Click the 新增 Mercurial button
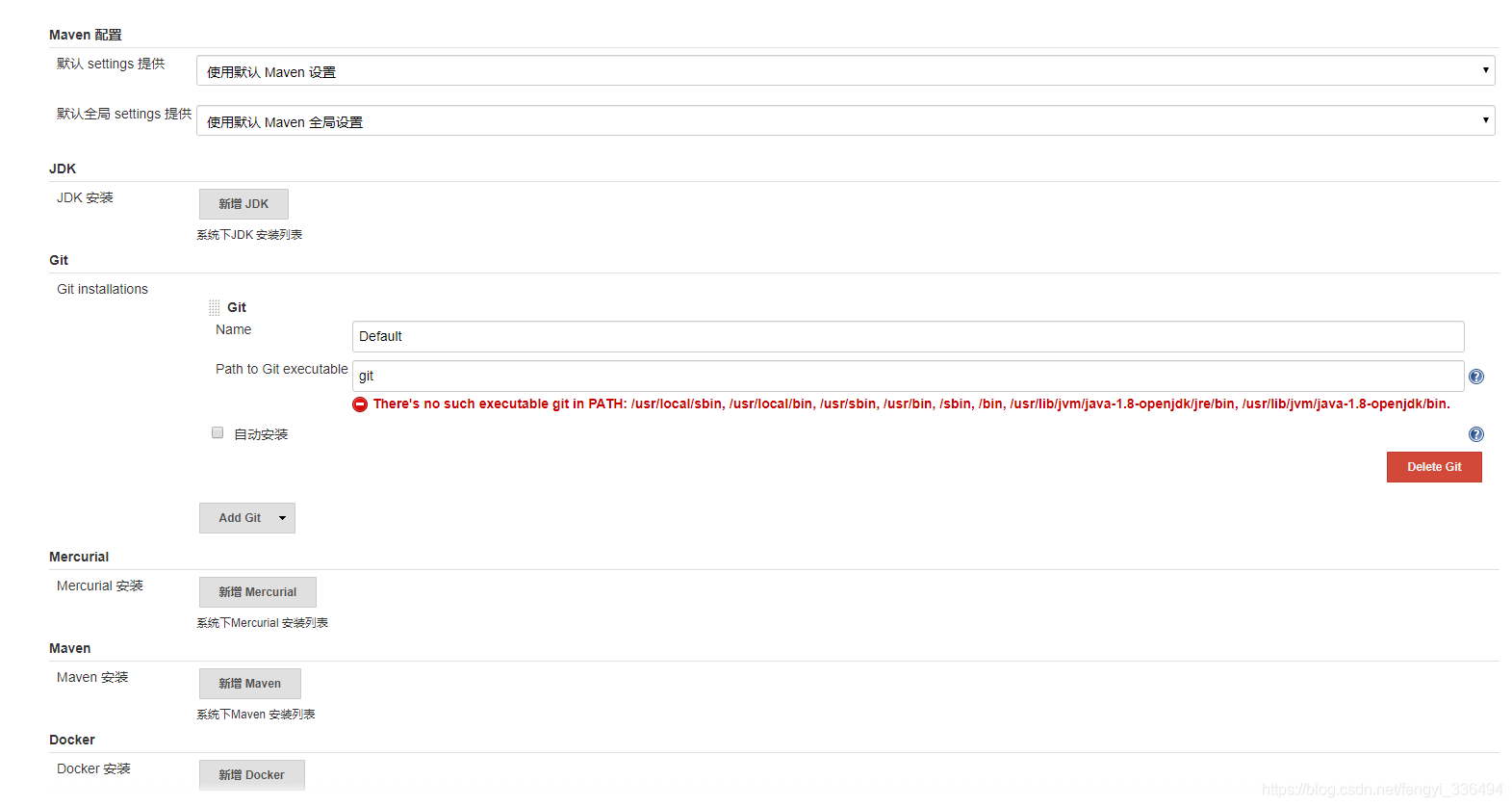 [x=257, y=592]
